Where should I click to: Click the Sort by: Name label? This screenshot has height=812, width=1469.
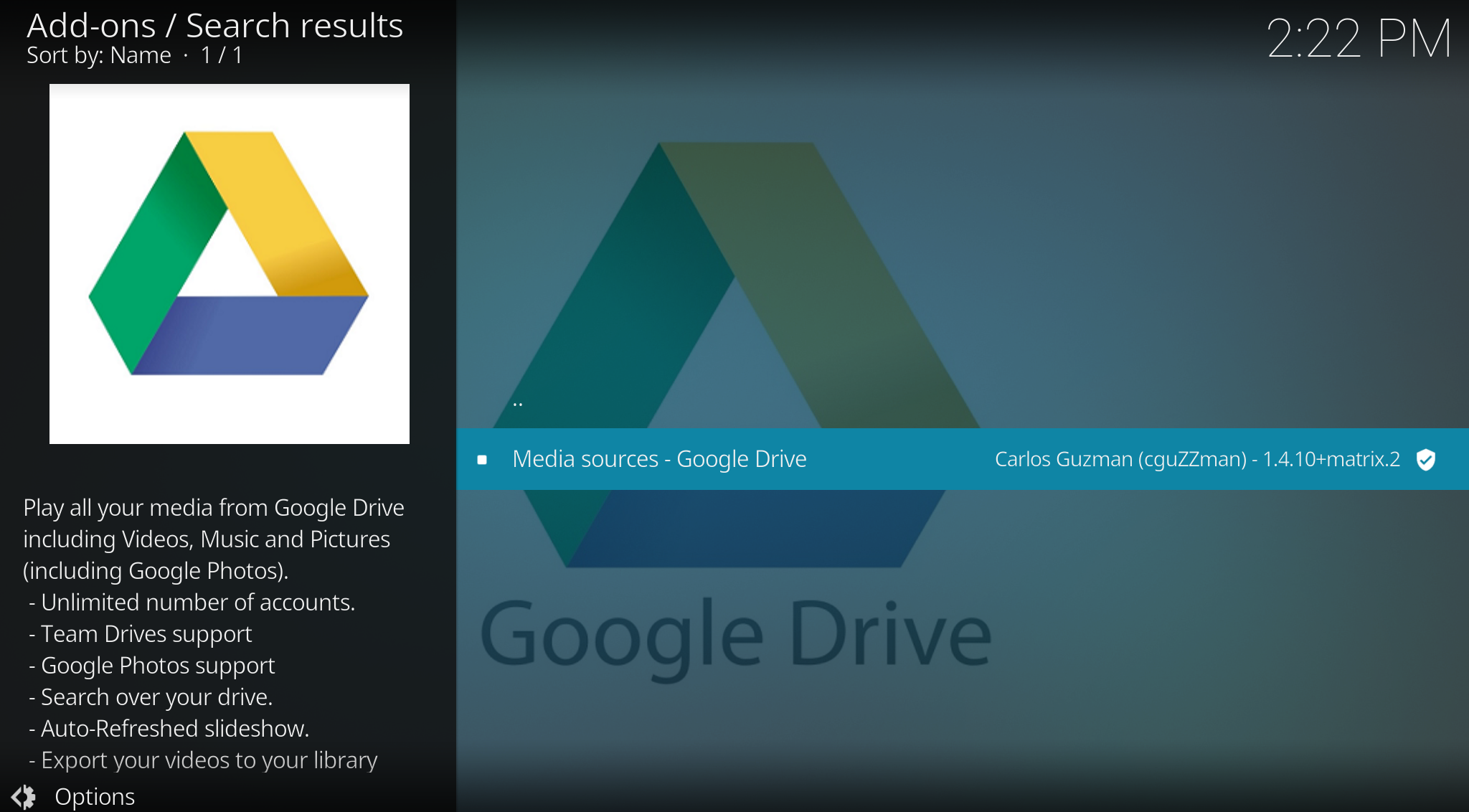(x=99, y=55)
